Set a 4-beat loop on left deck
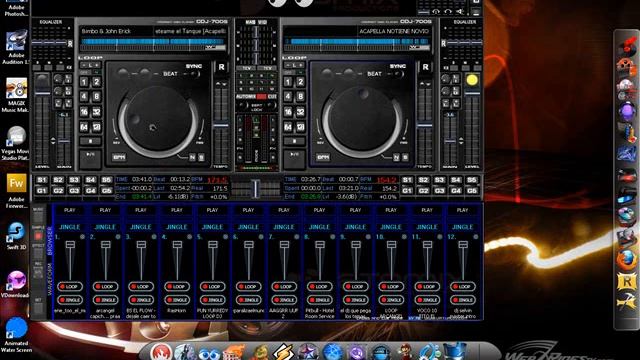Screen dimensions: 640x360 click(84, 97)
